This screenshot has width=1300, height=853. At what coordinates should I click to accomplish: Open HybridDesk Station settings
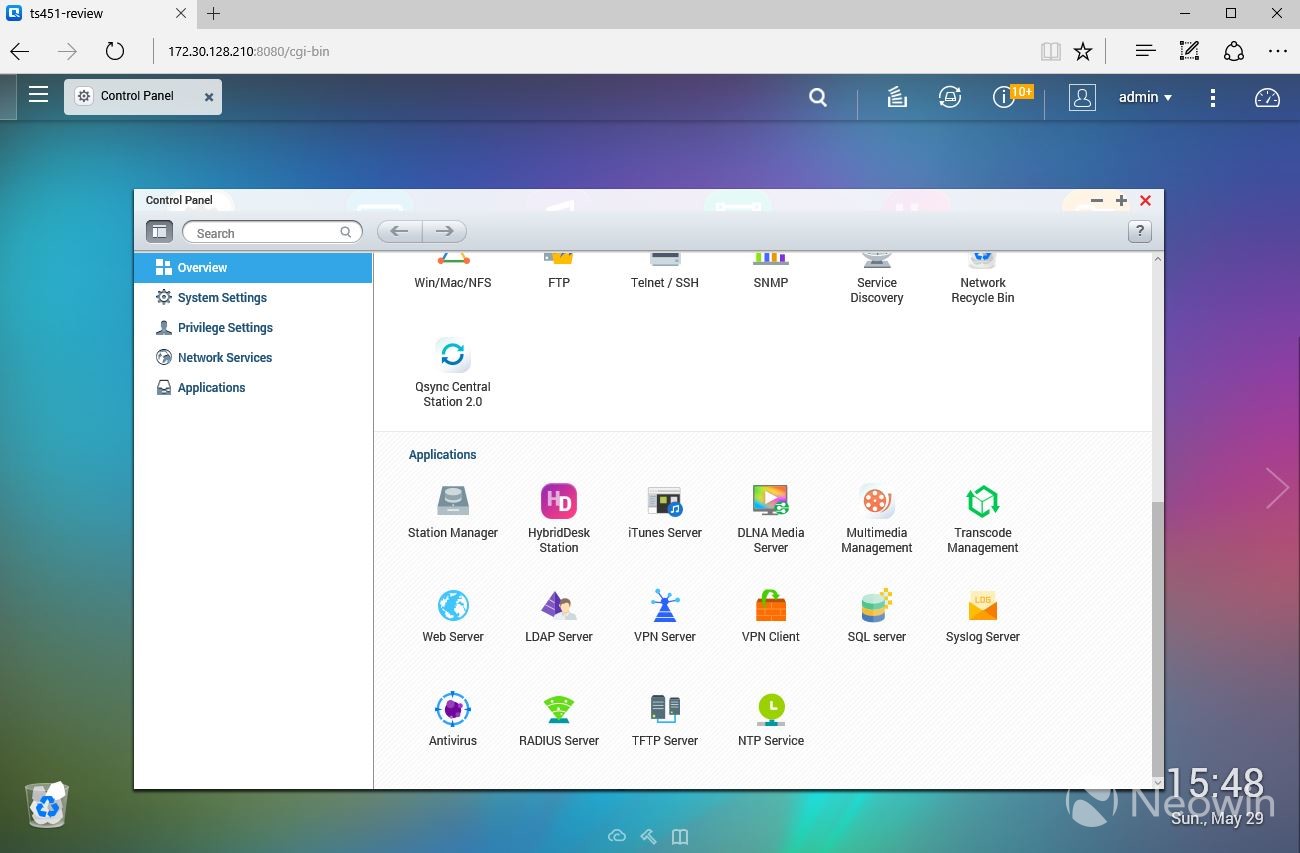point(558,518)
